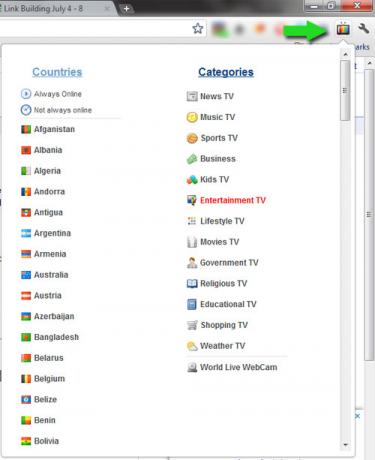Click the Kids TV icon
The width and height of the screenshot is (375, 460).
point(192,180)
